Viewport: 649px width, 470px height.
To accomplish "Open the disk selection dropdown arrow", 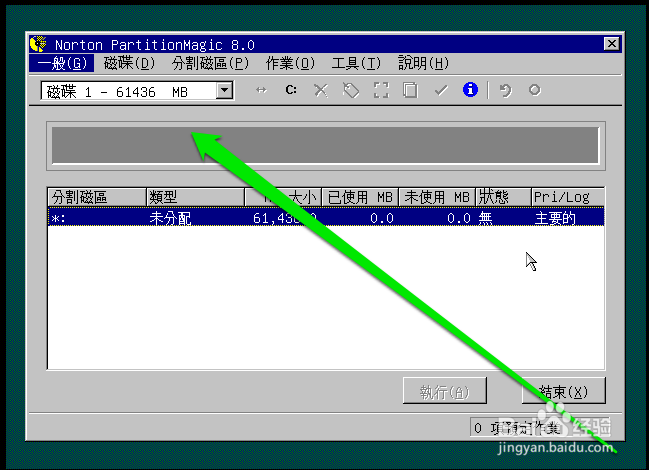I will tap(224, 90).
